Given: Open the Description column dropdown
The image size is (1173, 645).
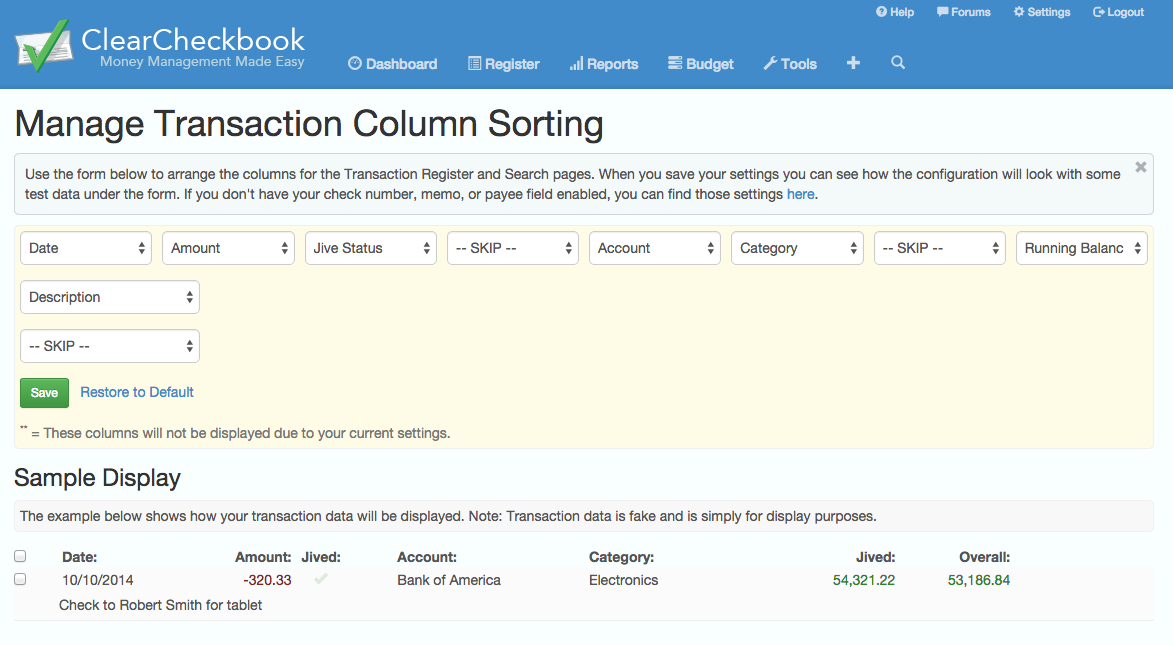Looking at the screenshot, I should [110, 297].
